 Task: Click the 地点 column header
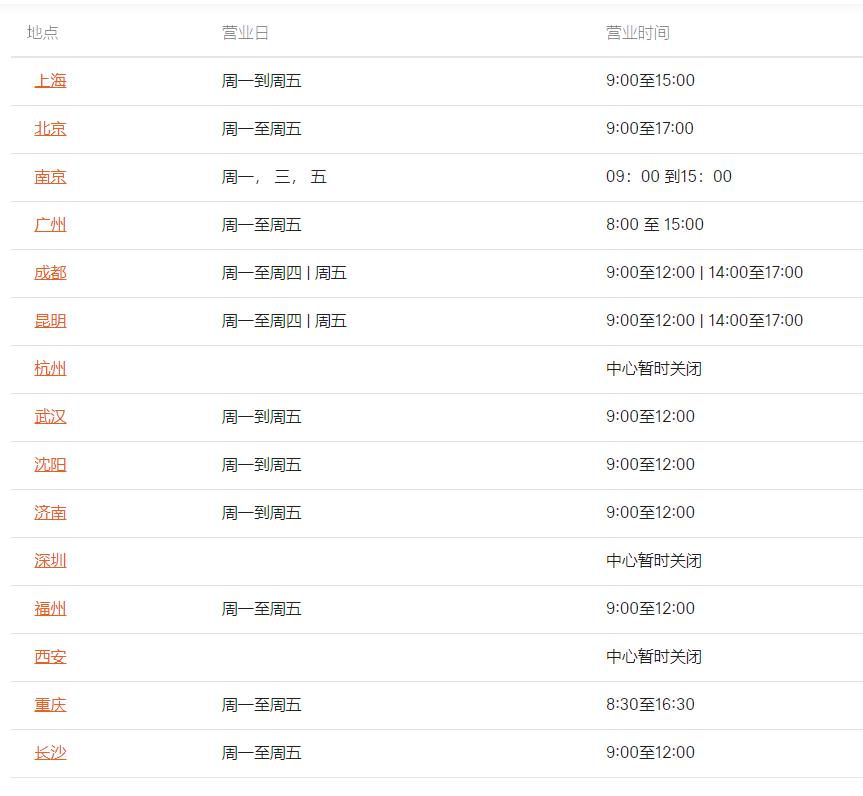pos(42,32)
